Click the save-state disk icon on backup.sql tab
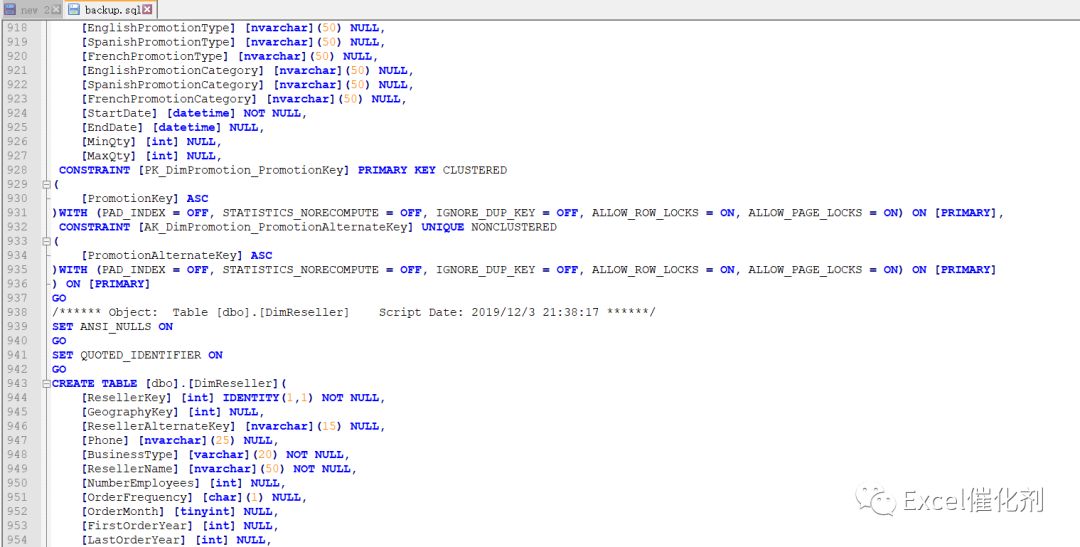 (74, 10)
